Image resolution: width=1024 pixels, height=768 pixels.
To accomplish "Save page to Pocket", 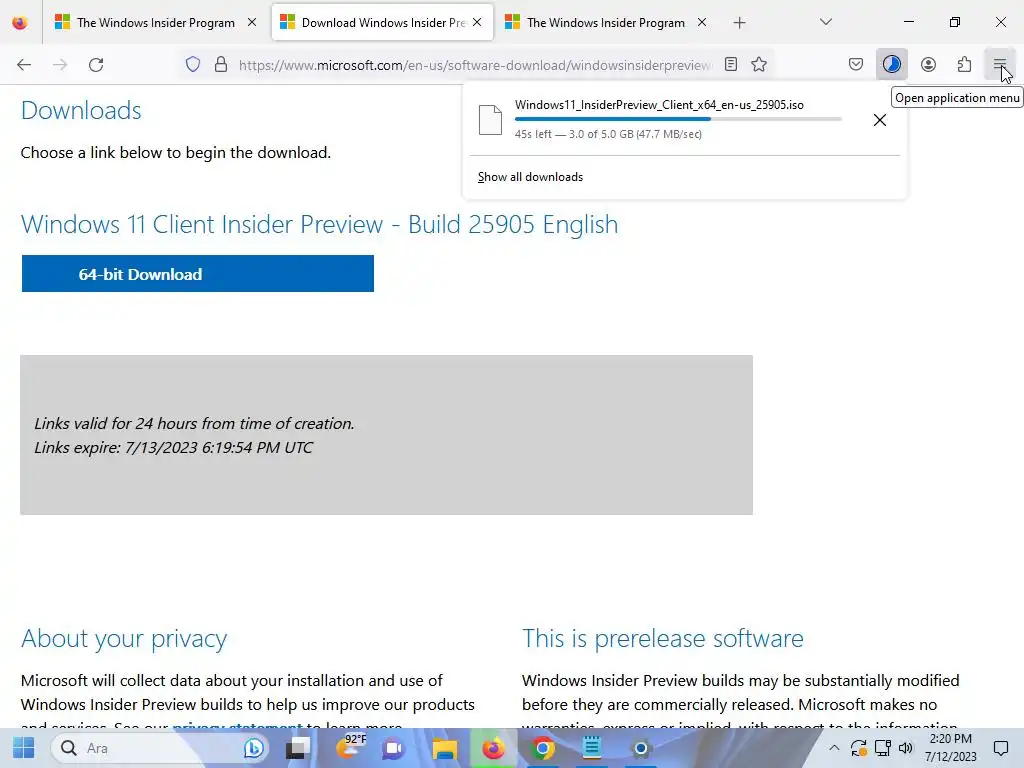I will pyautogui.click(x=856, y=64).
